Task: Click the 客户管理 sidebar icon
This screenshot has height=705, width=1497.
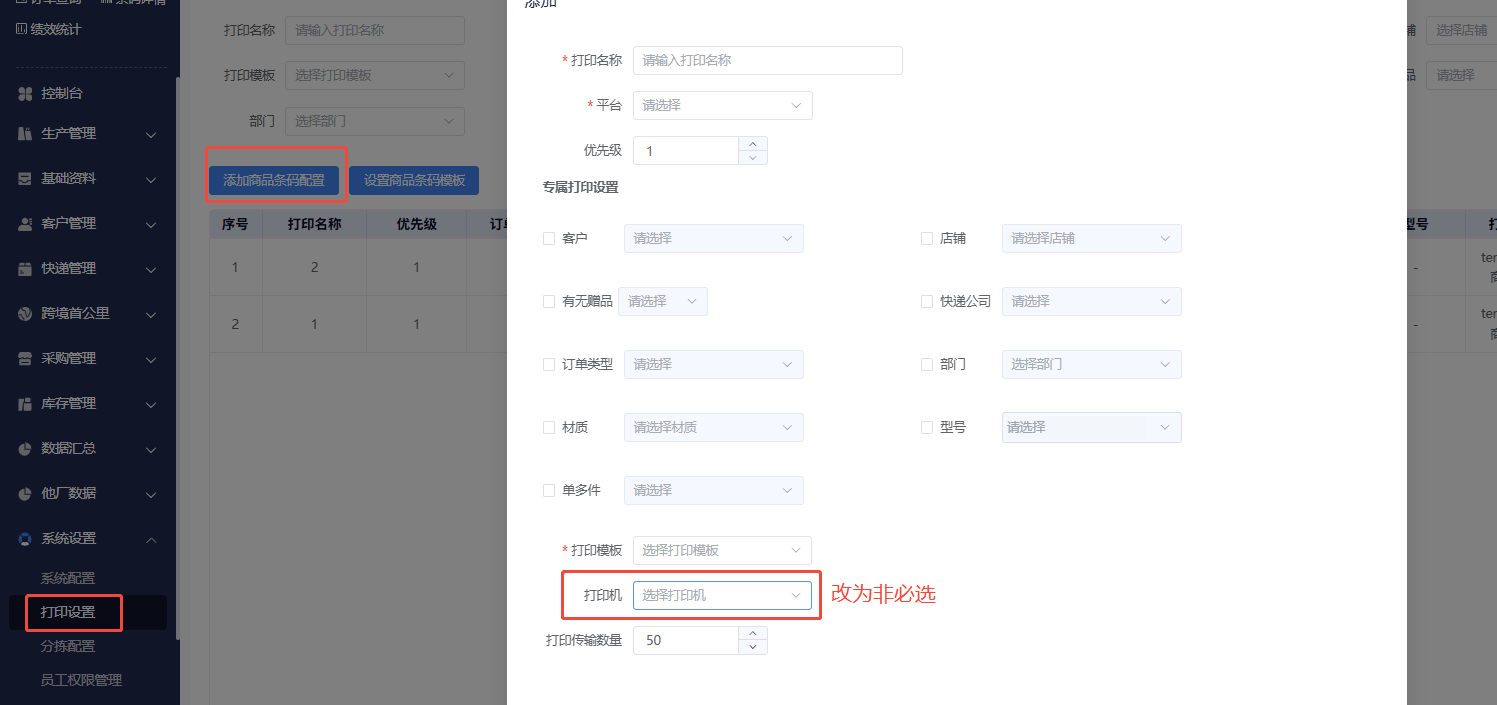Action: [x=26, y=224]
